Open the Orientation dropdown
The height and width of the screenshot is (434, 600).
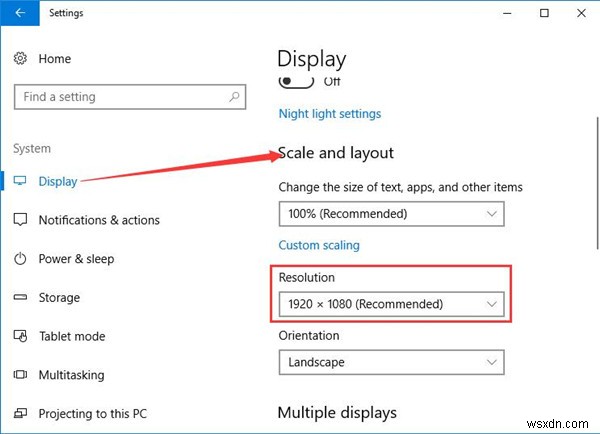(x=391, y=362)
